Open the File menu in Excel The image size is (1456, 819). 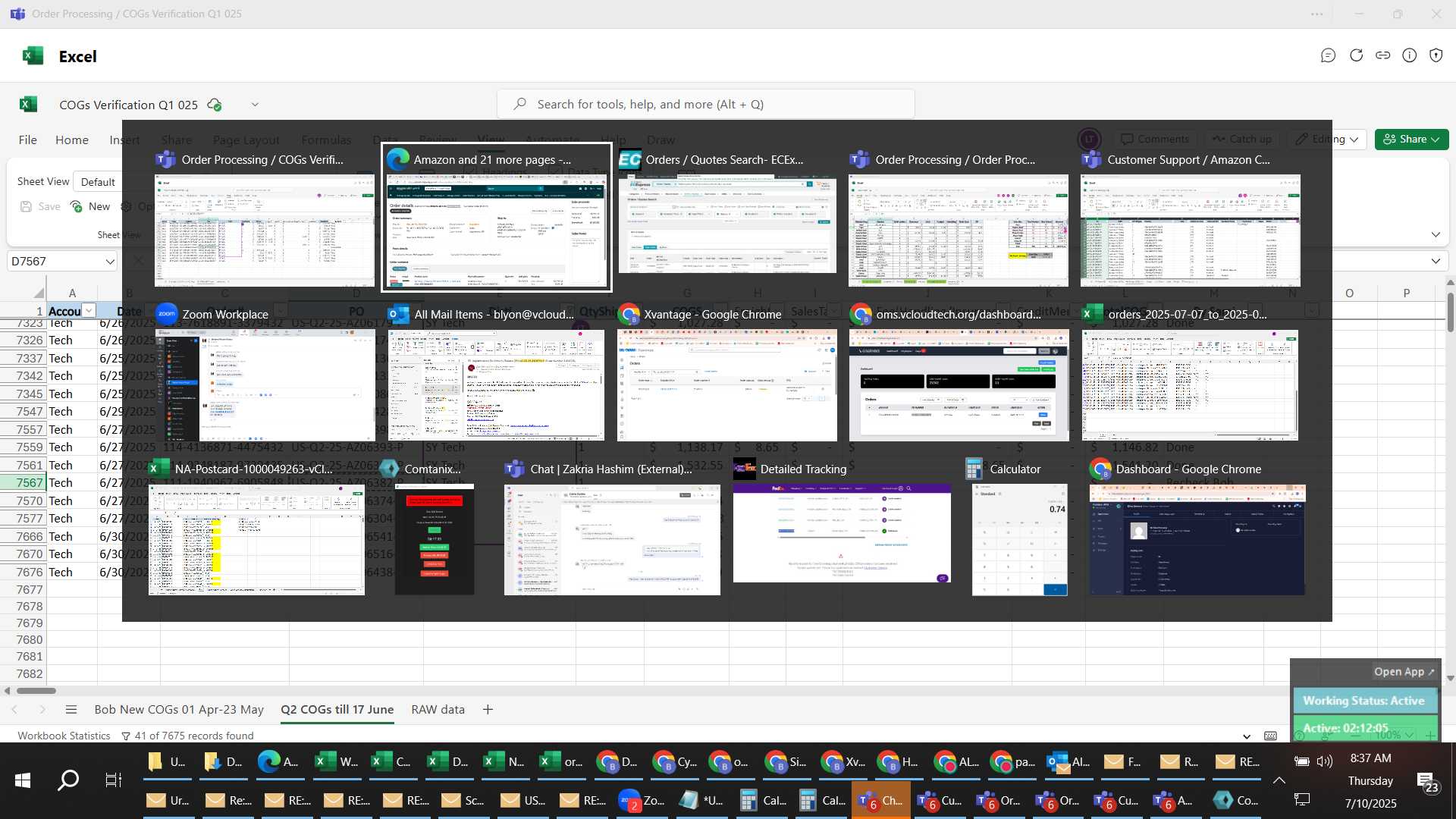coord(28,140)
